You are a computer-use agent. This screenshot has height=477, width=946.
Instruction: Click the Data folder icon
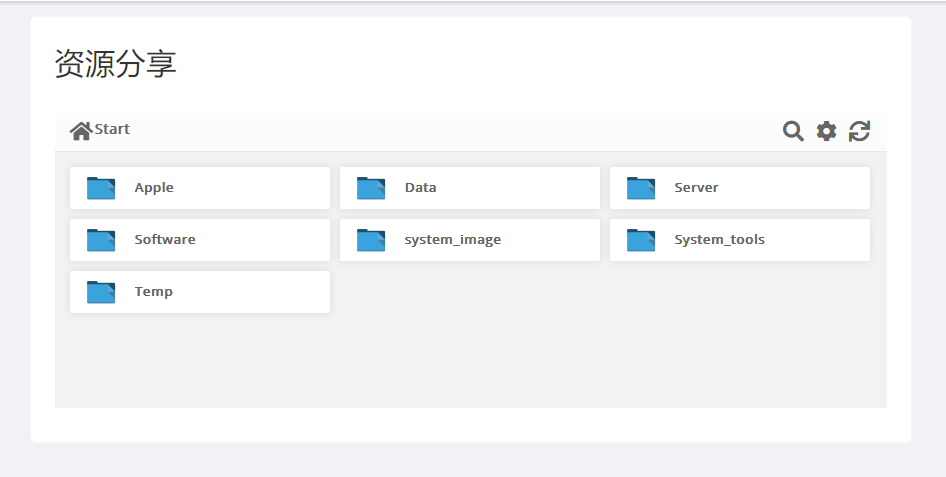[371, 188]
